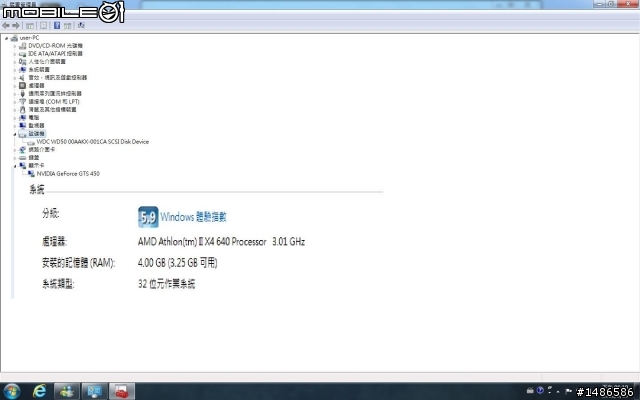Viewport: 640px width, 400px height.
Task: Select the highlighted Disk drives category icon
Action: click(22, 133)
